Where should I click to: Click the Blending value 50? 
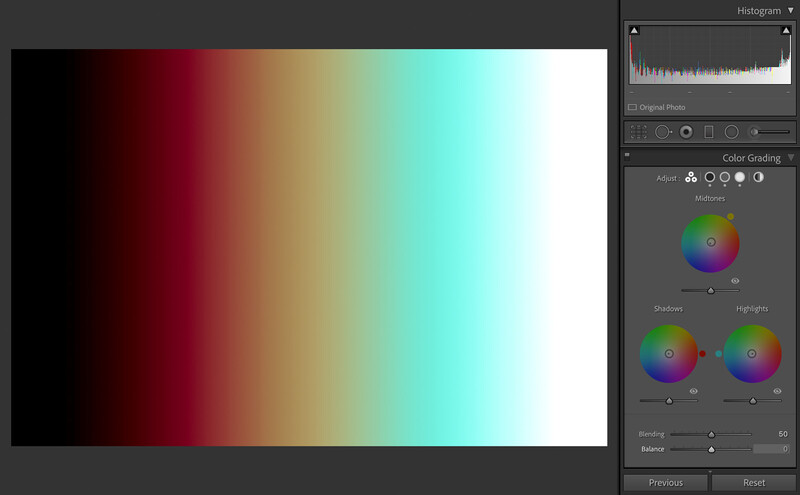[783, 434]
